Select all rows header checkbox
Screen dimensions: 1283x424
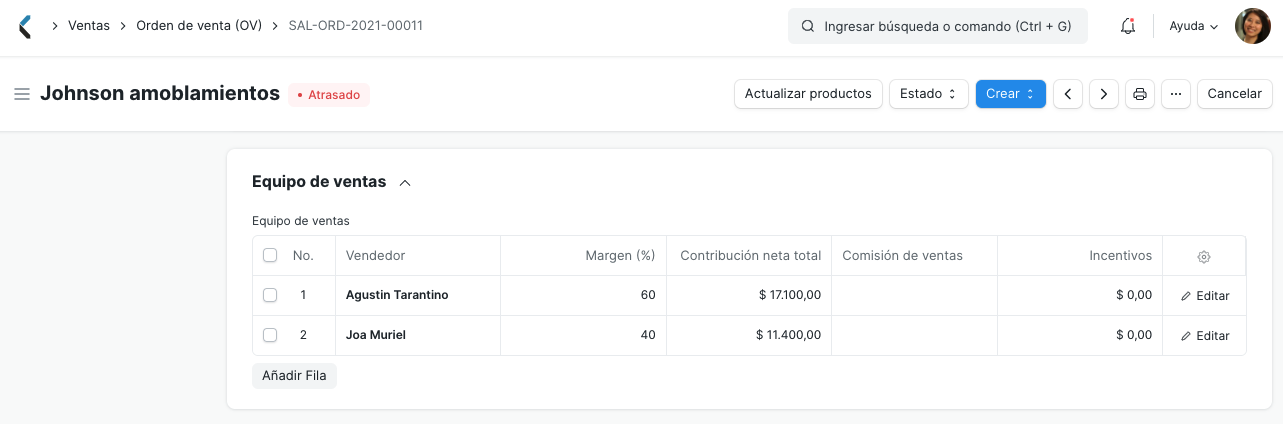[x=270, y=255]
